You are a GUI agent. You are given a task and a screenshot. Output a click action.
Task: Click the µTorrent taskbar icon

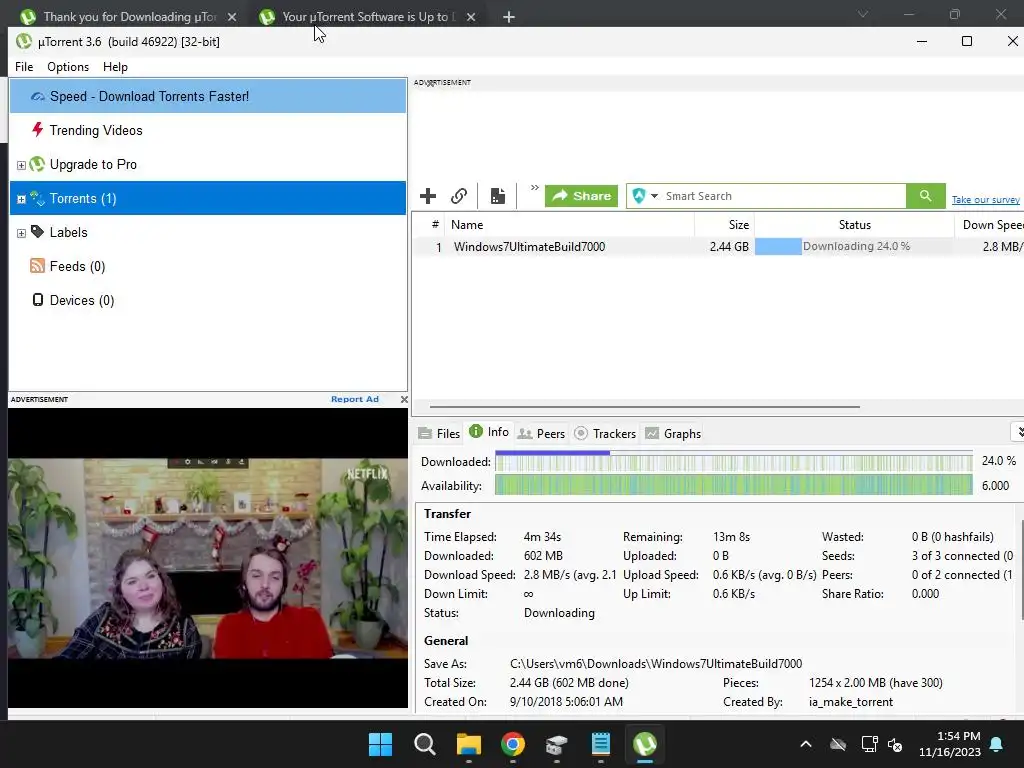pyautogui.click(x=645, y=744)
